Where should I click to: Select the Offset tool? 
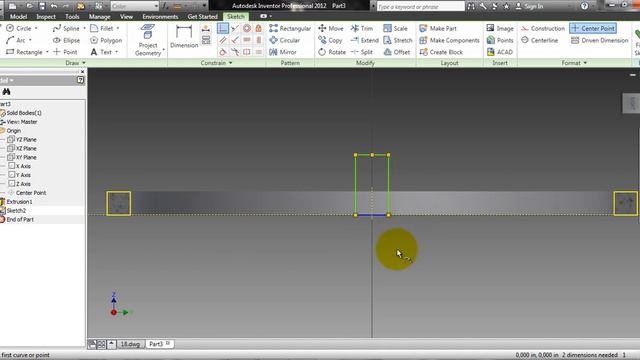(x=396, y=52)
